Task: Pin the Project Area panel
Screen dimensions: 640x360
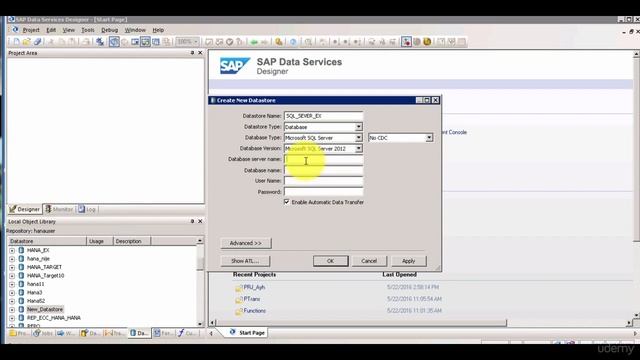Action: [192, 53]
